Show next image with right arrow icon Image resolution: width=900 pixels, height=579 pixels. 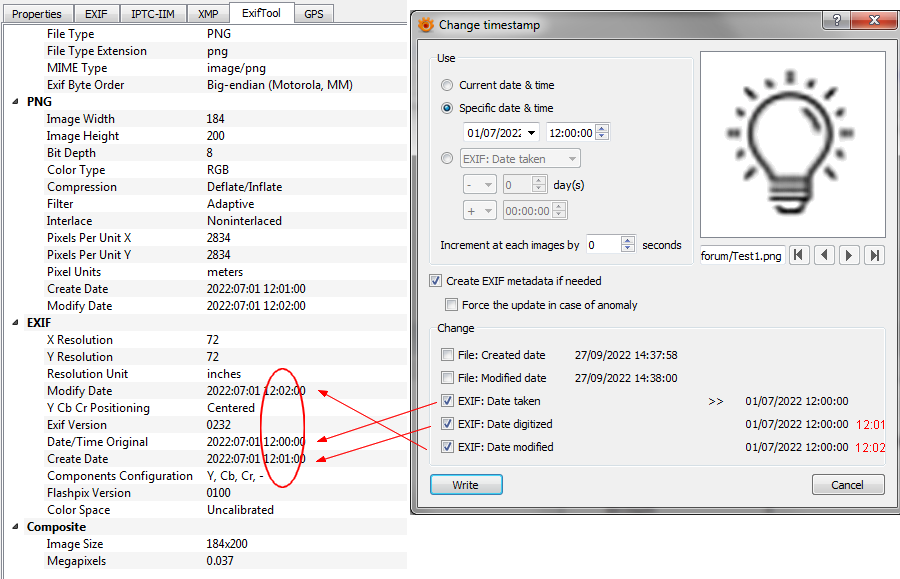point(849,255)
